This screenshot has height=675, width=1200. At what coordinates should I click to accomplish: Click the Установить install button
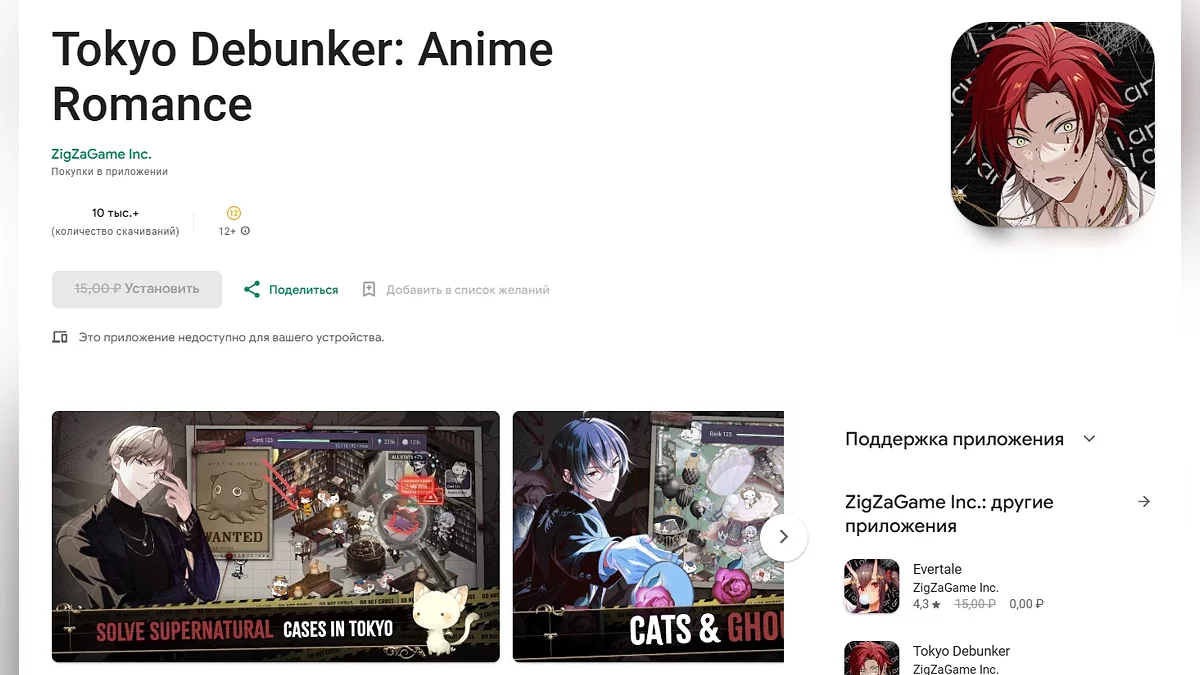(137, 288)
